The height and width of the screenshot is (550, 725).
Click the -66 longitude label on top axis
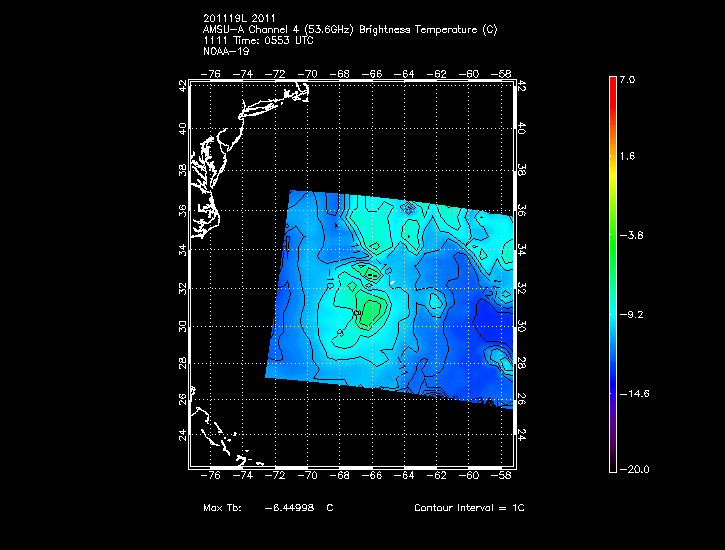(372, 74)
